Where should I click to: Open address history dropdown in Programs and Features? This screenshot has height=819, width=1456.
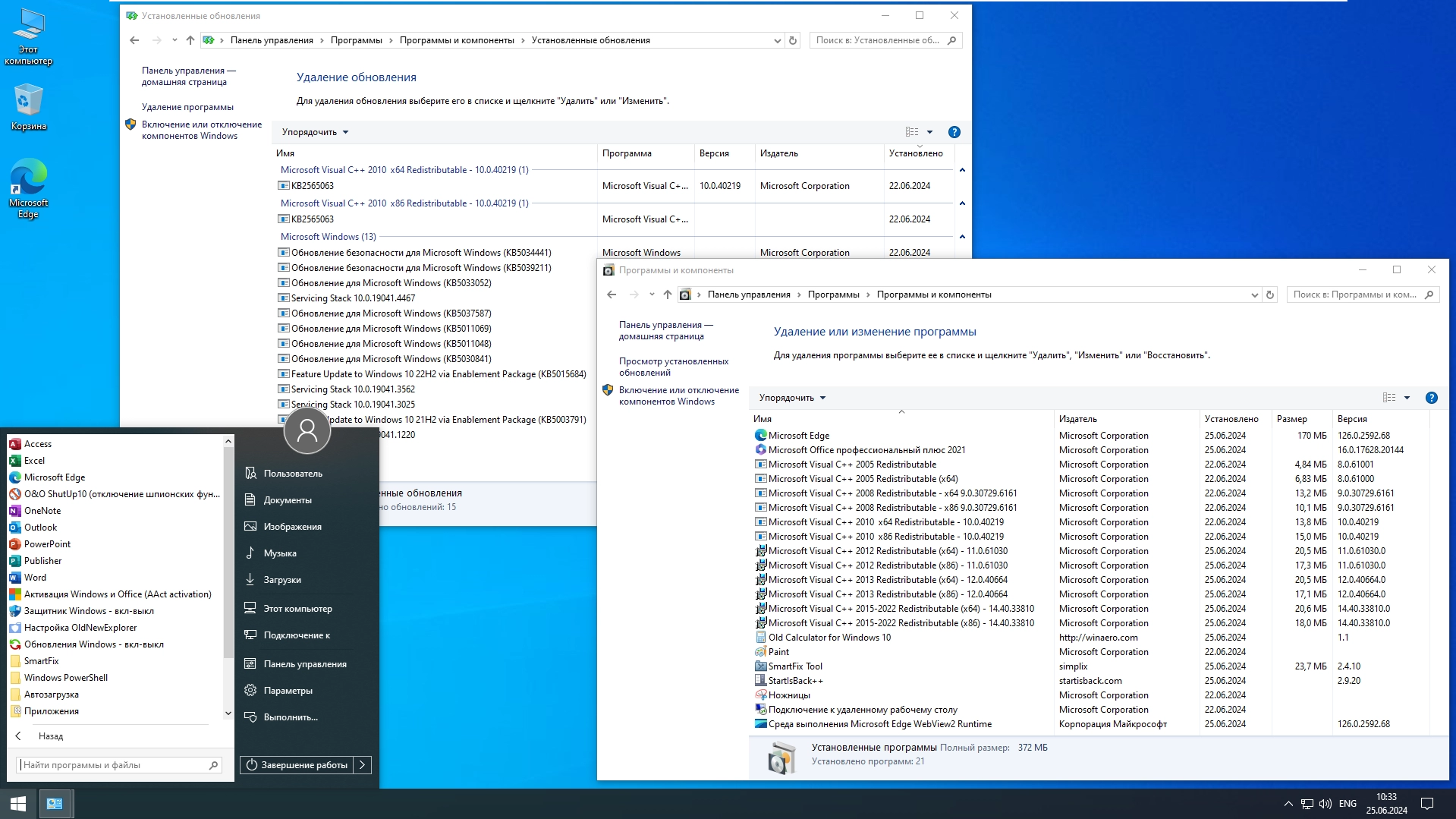(1254, 295)
